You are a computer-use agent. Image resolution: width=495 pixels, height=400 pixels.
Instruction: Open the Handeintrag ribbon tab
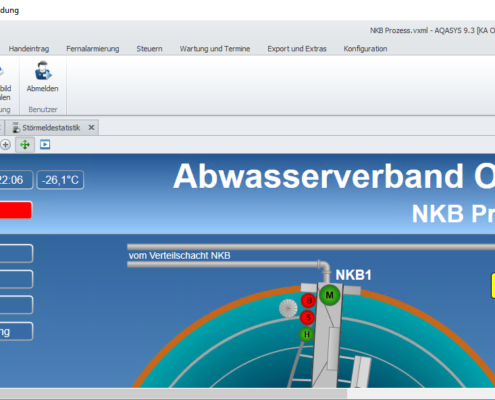[29, 49]
